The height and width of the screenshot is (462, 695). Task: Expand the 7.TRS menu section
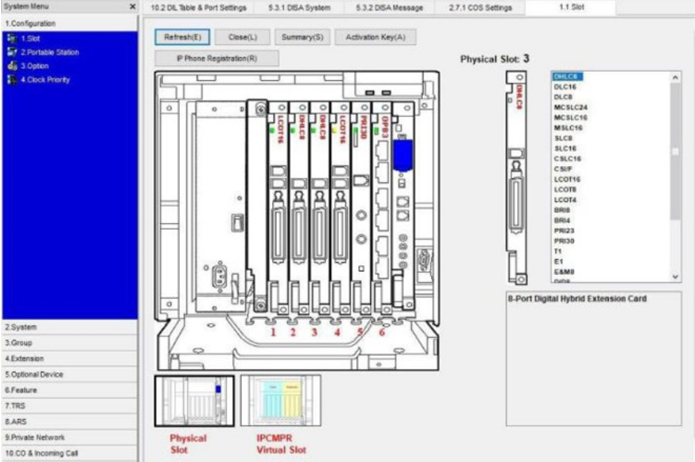[x=70, y=406]
